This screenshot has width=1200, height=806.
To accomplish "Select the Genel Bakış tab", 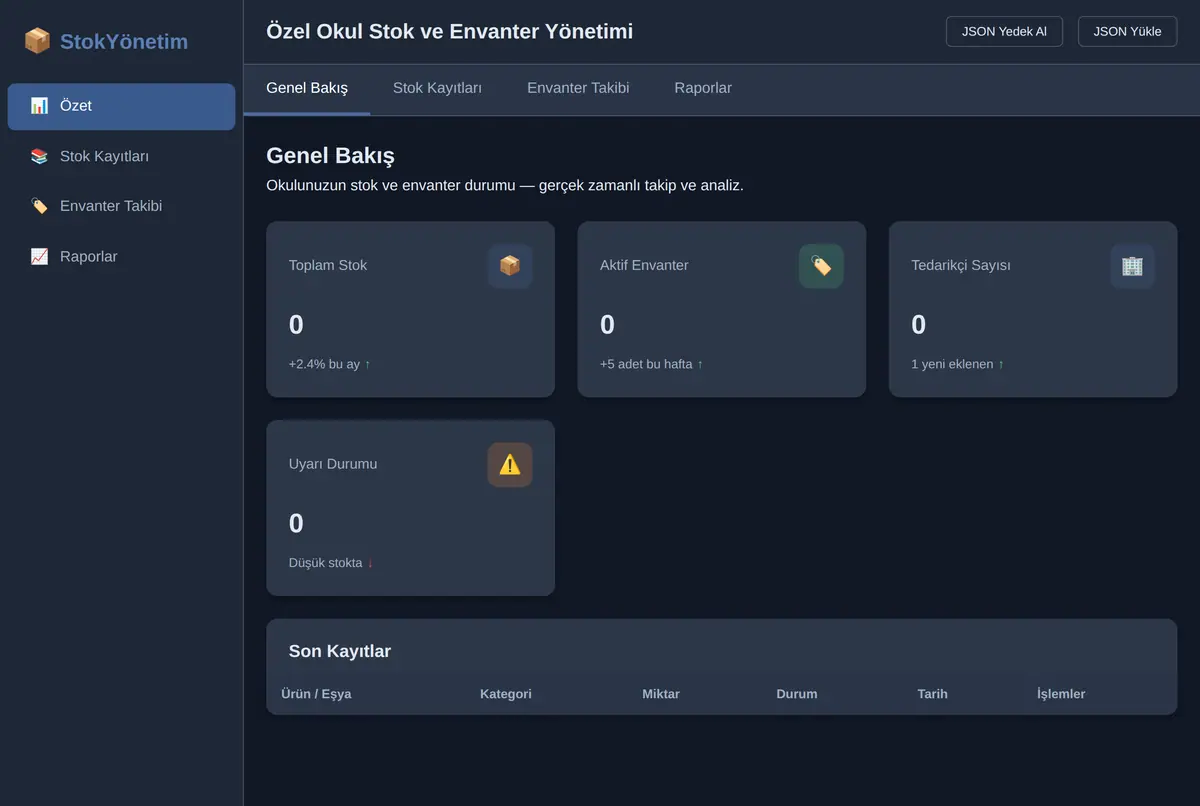I will pos(307,89).
